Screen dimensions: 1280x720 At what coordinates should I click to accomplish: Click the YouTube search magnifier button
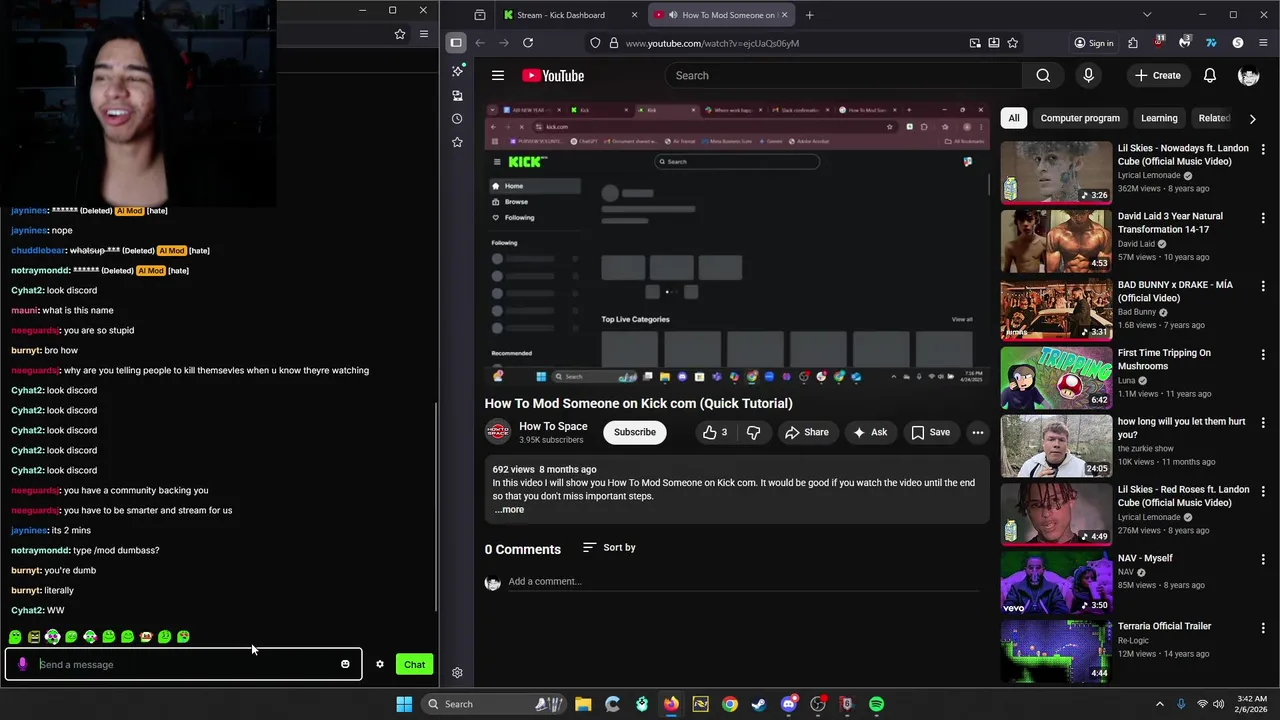coord(1043,75)
